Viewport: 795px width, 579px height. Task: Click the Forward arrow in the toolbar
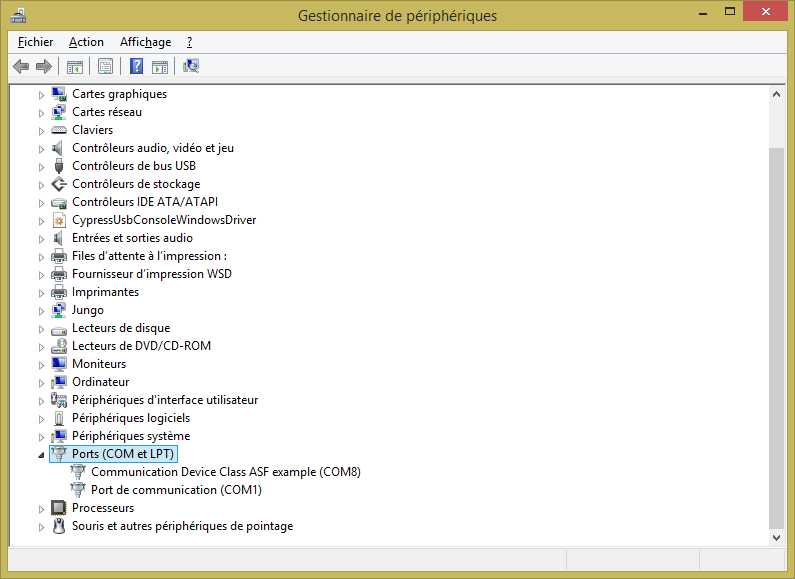coord(43,67)
